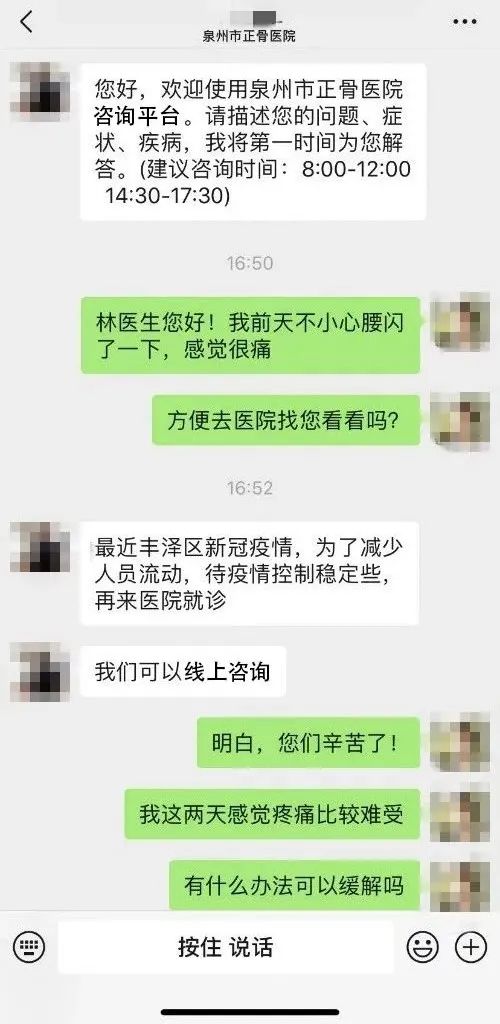
Task: Open the emoji smiley picker
Action: (x=422, y=946)
